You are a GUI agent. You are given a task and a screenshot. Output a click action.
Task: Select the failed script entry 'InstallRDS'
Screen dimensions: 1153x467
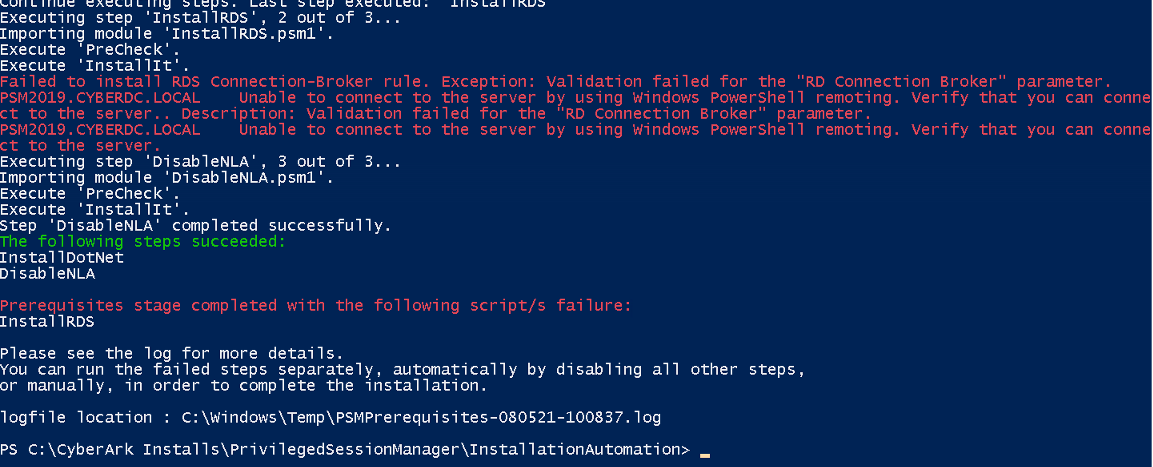point(48,321)
